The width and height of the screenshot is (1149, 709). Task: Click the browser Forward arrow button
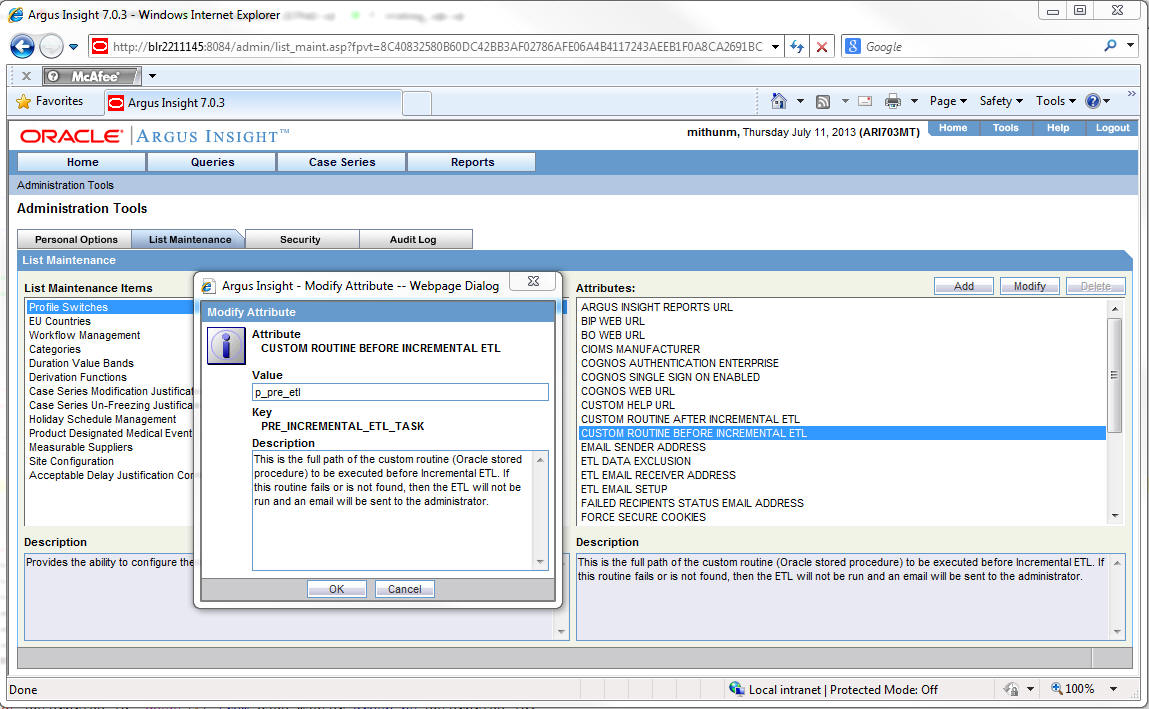point(51,47)
